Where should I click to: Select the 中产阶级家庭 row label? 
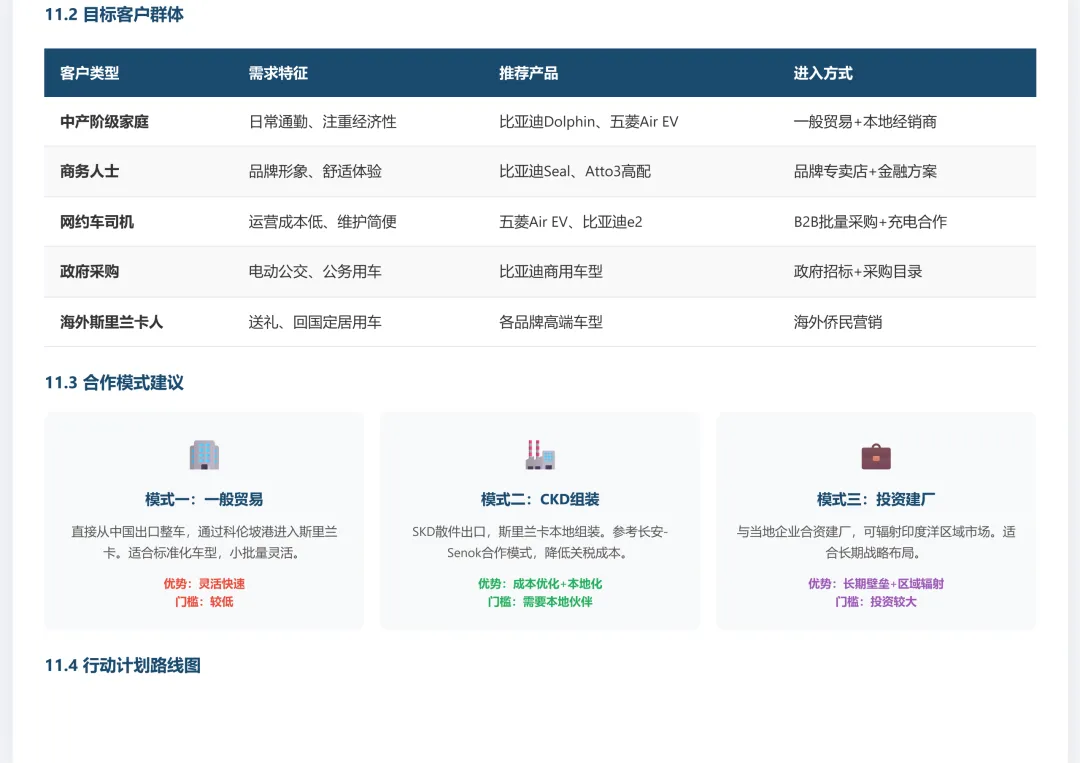coord(105,122)
